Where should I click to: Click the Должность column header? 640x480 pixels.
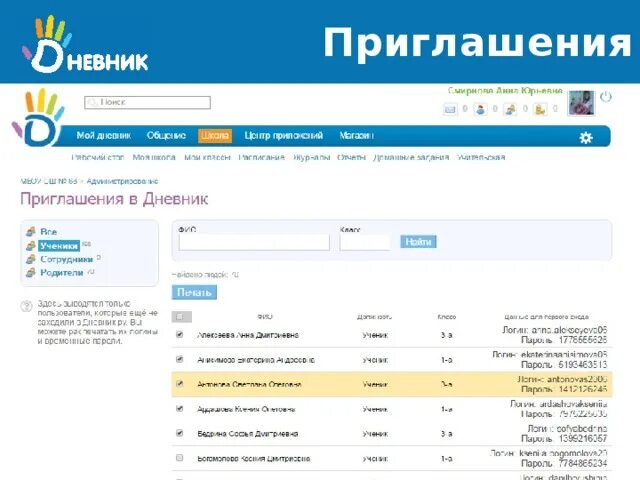tap(374, 317)
